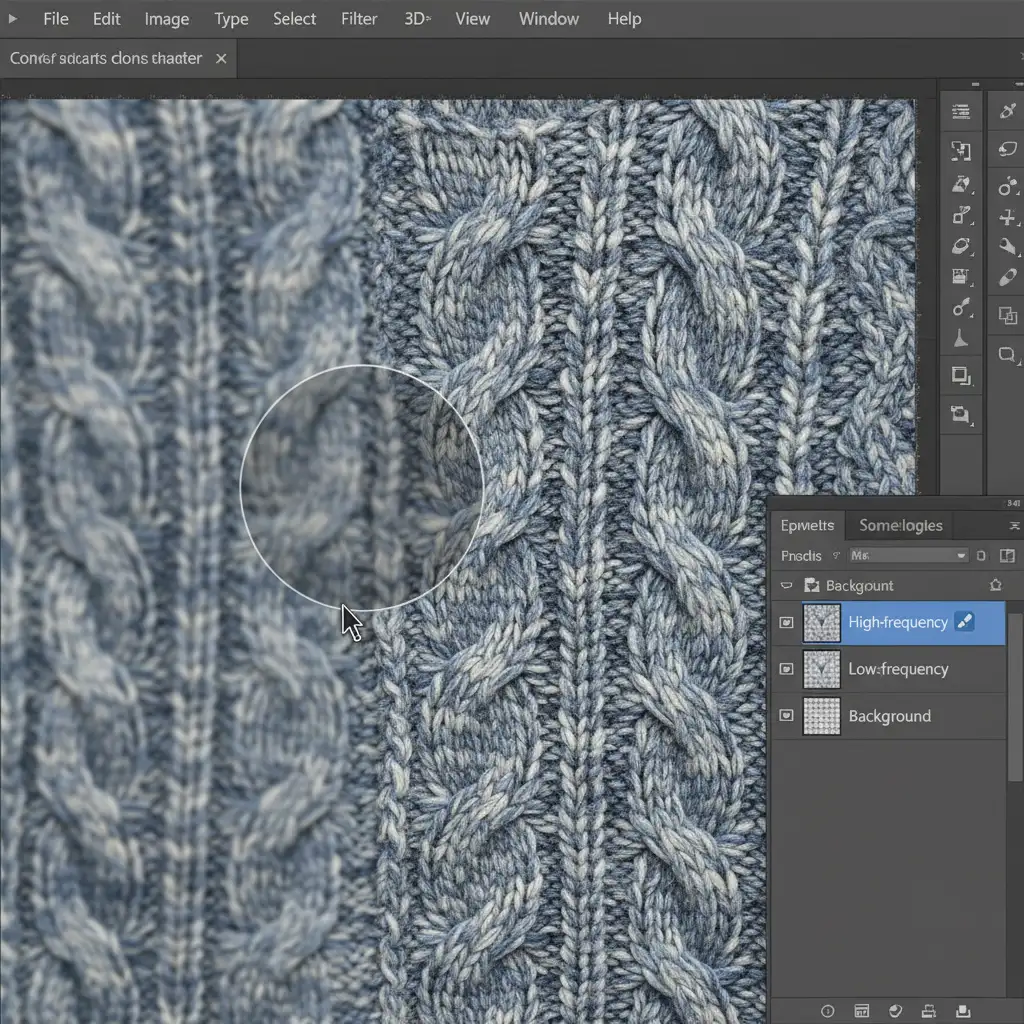Open the layers panel options menu

click(x=1014, y=525)
